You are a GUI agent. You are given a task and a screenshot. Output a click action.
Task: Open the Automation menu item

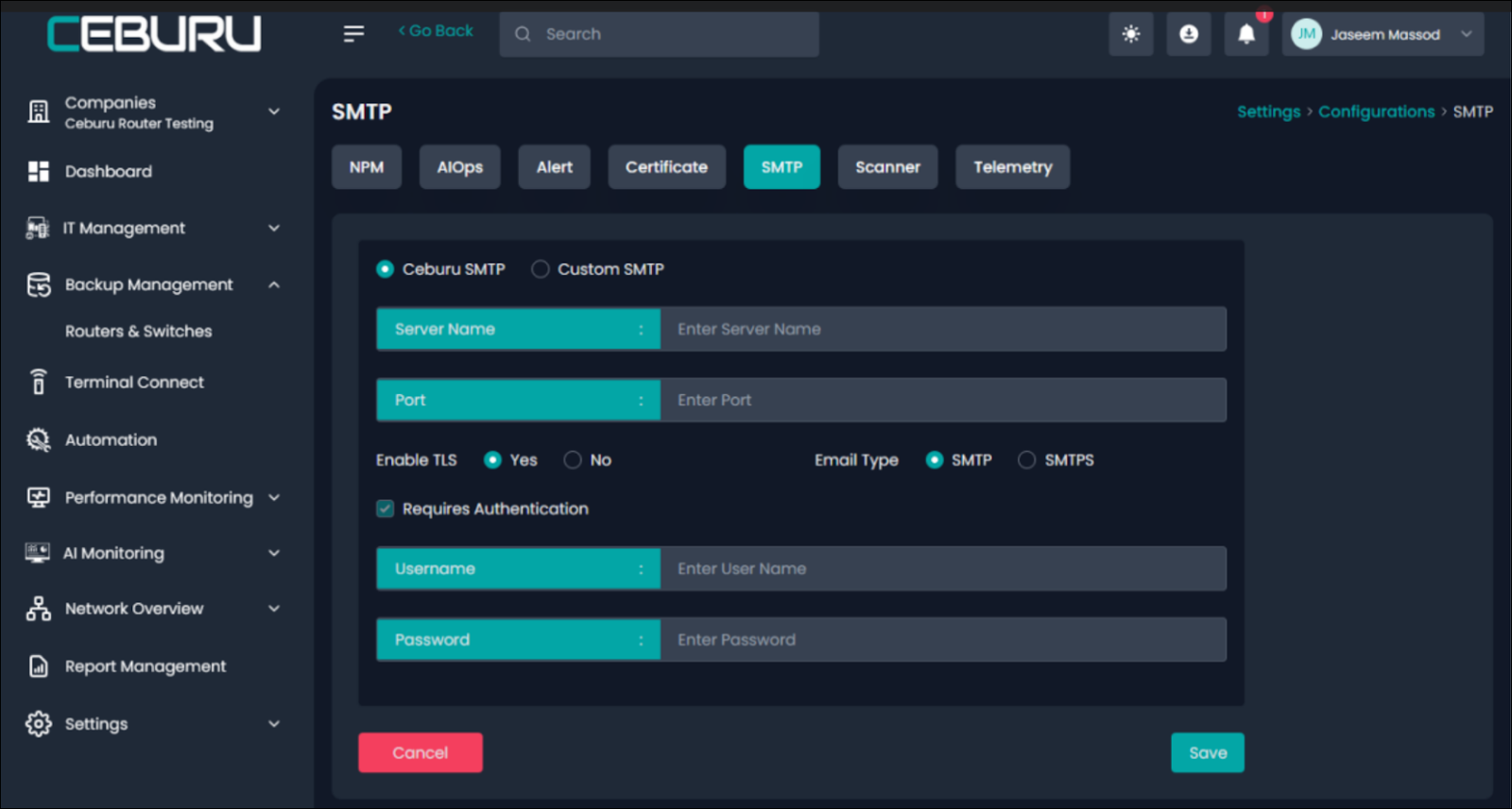click(x=111, y=439)
